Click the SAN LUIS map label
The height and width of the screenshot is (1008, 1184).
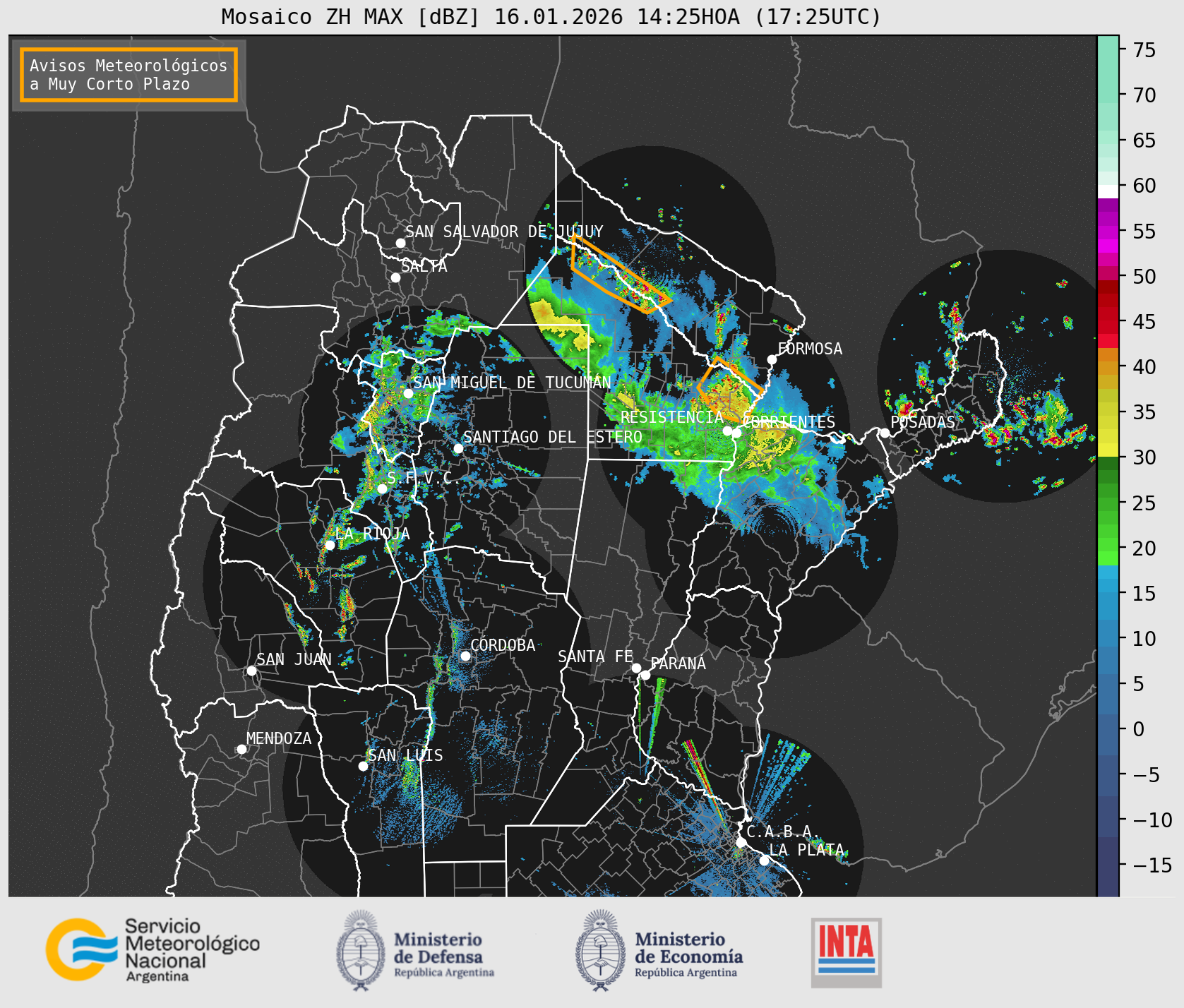pyautogui.click(x=405, y=755)
